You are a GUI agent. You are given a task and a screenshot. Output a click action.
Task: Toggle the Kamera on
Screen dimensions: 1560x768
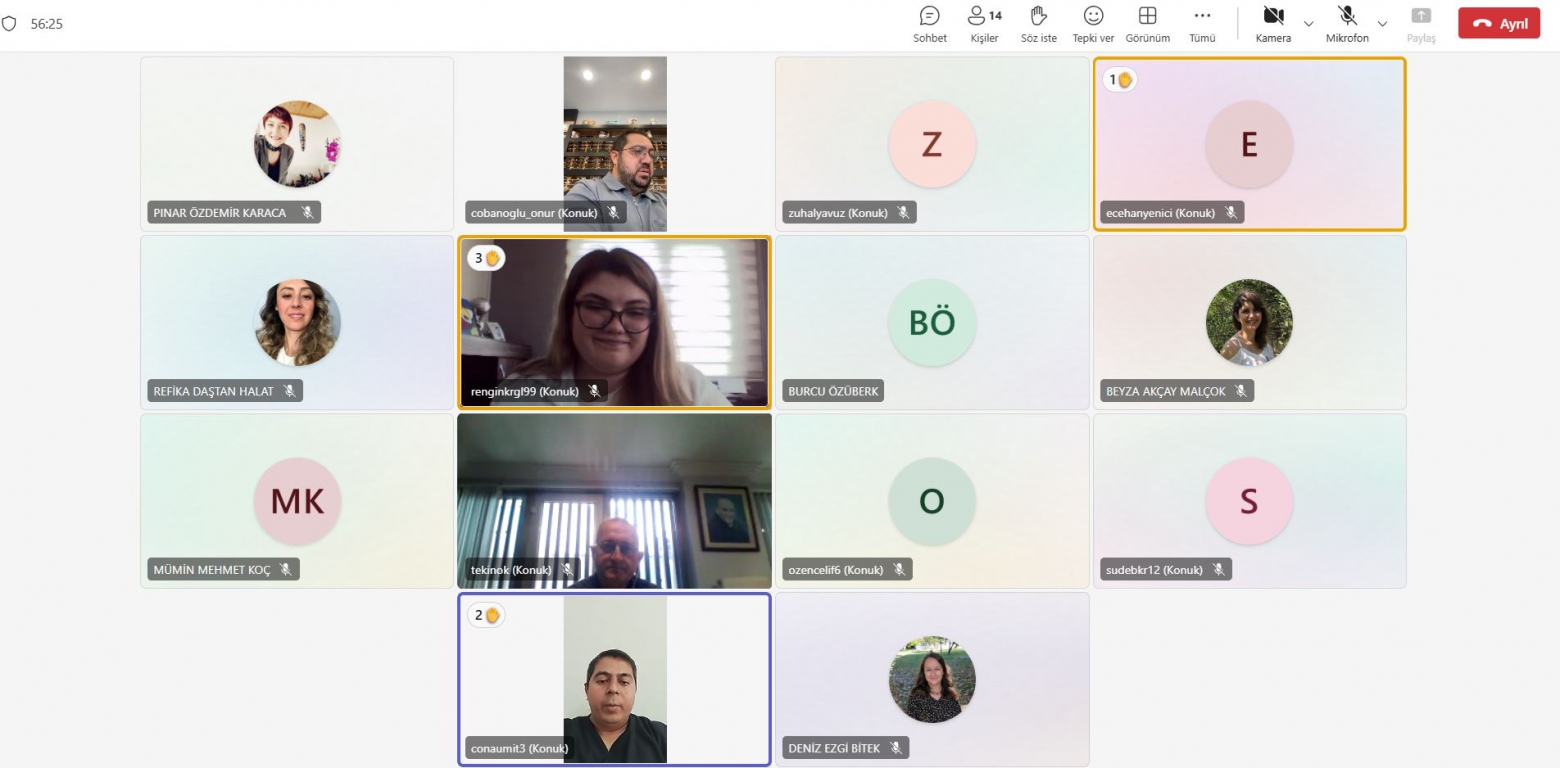(1272, 17)
